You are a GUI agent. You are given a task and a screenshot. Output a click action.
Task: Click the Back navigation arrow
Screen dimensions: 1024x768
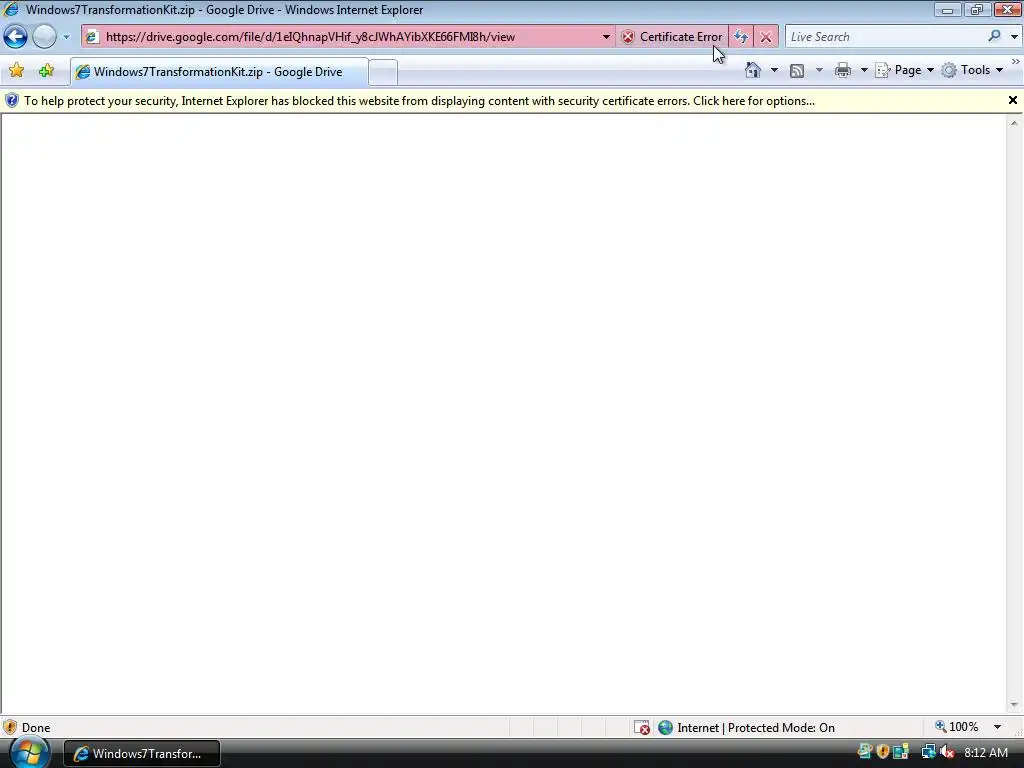coord(16,37)
